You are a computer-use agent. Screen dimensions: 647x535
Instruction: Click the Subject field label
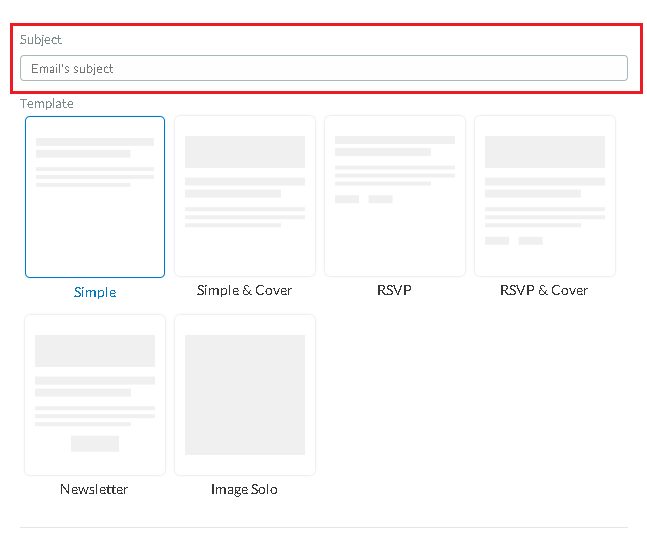(41, 40)
